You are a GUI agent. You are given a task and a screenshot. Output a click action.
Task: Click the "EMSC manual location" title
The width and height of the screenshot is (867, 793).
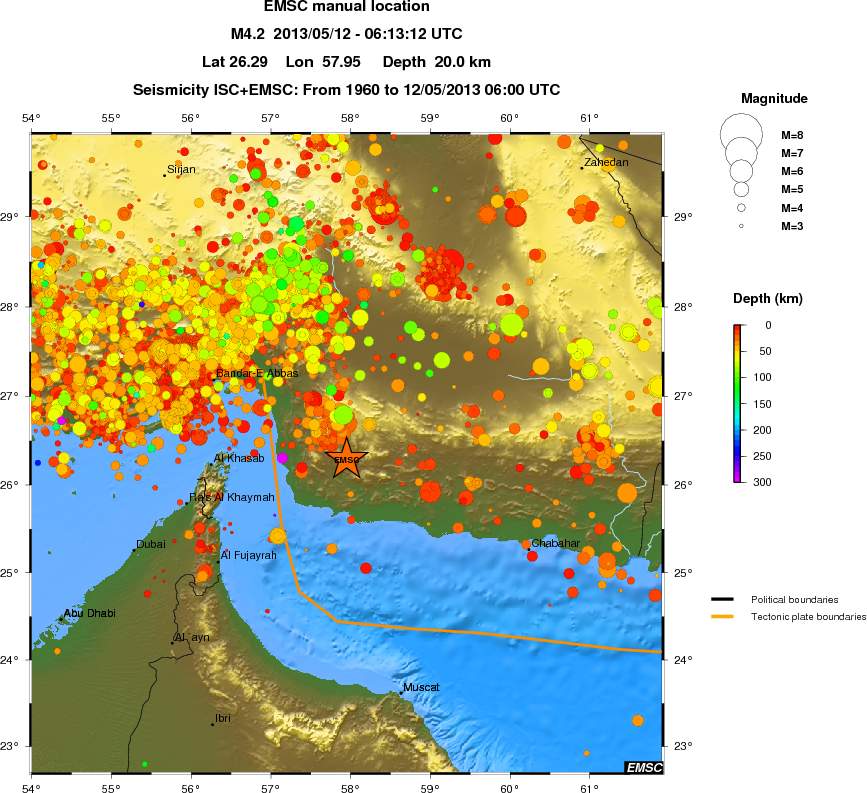coord(347,7)
